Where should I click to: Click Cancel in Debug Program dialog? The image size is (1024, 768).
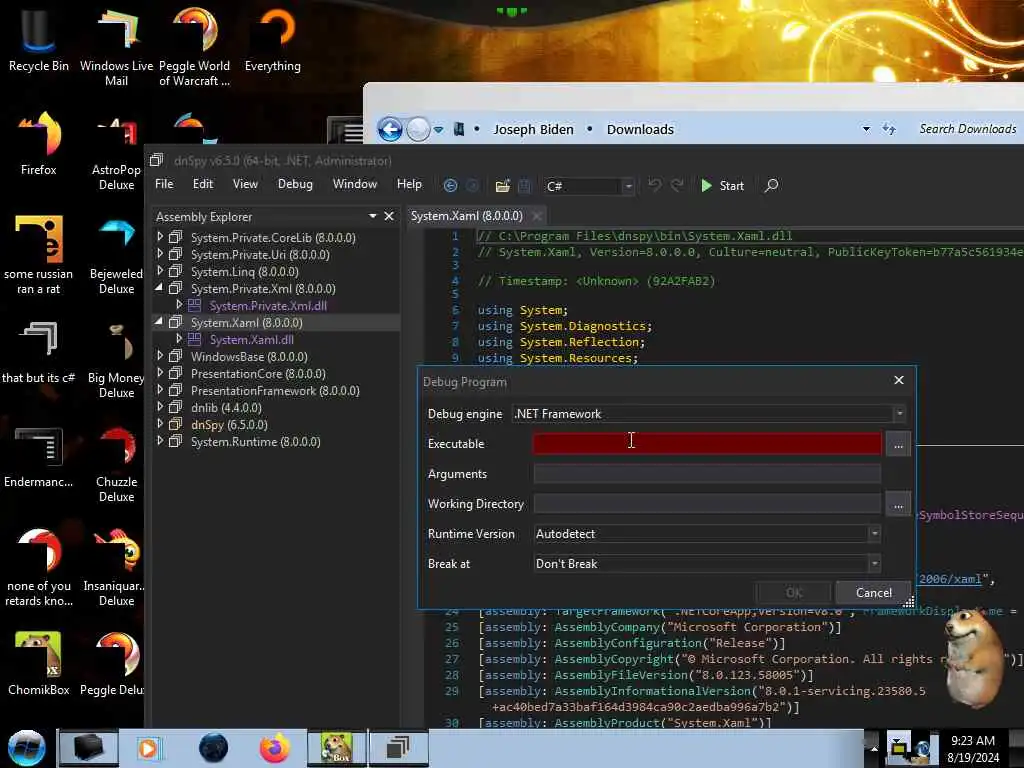pos(874,592)
